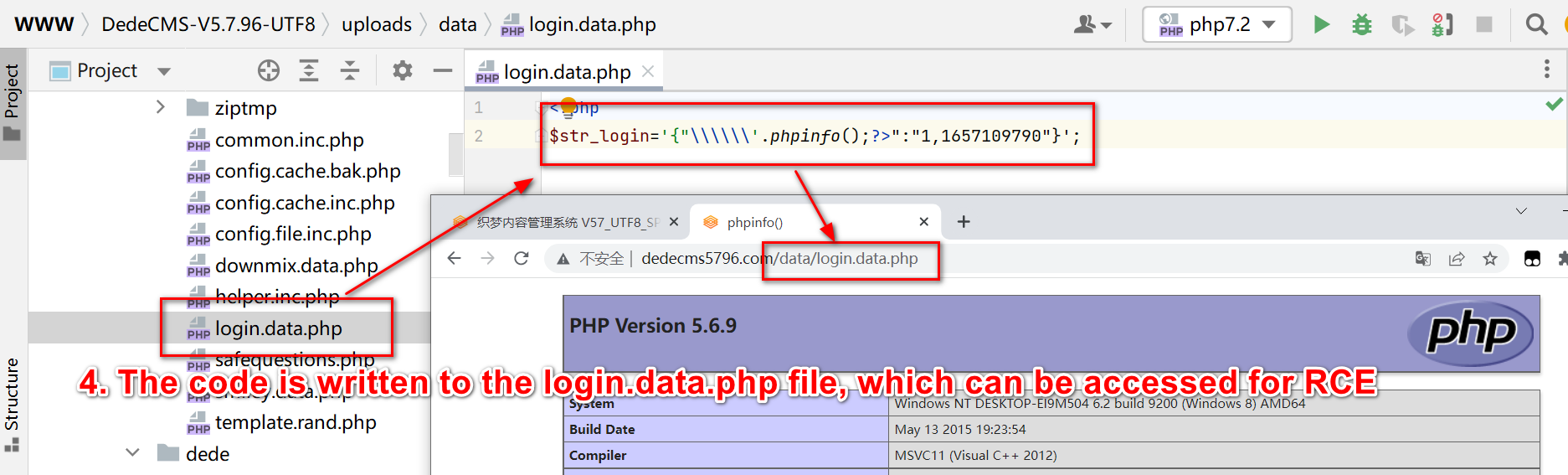Close the 织梦内容管理系统 browser tab
The image size is (1568, 475).
click(x=674, y=222)
